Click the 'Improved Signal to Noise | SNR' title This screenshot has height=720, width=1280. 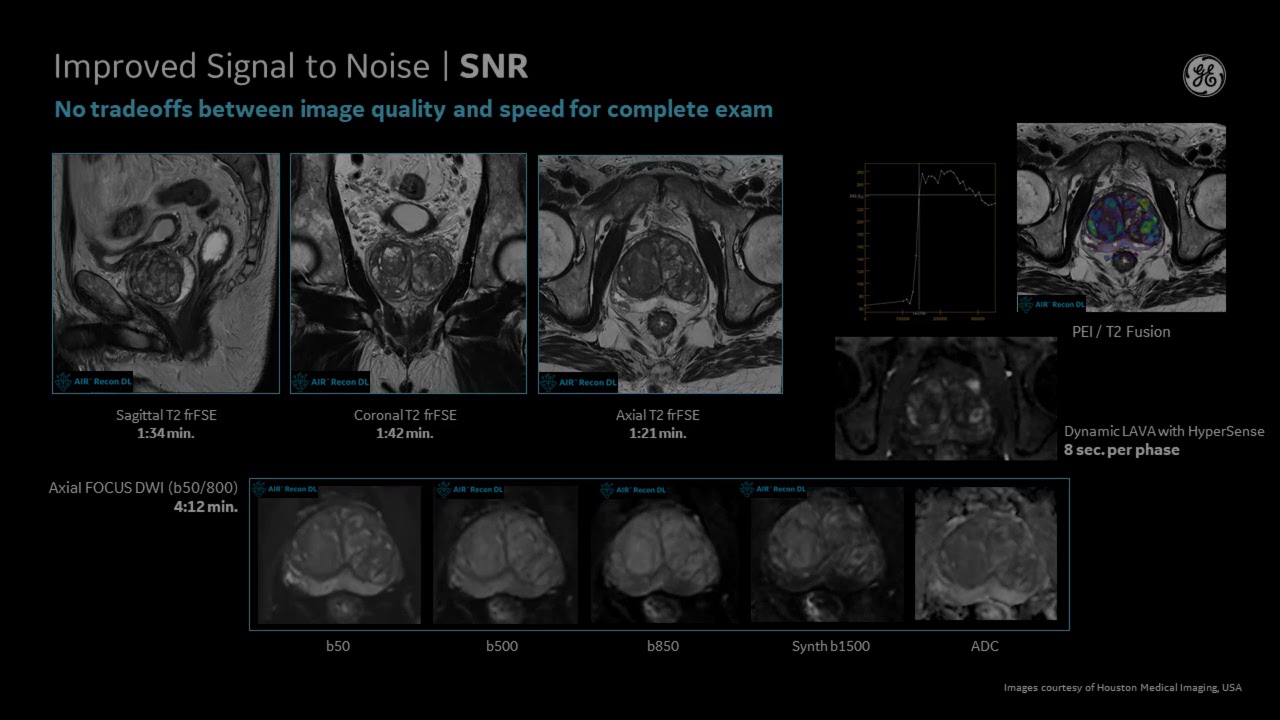pos(290,67)
